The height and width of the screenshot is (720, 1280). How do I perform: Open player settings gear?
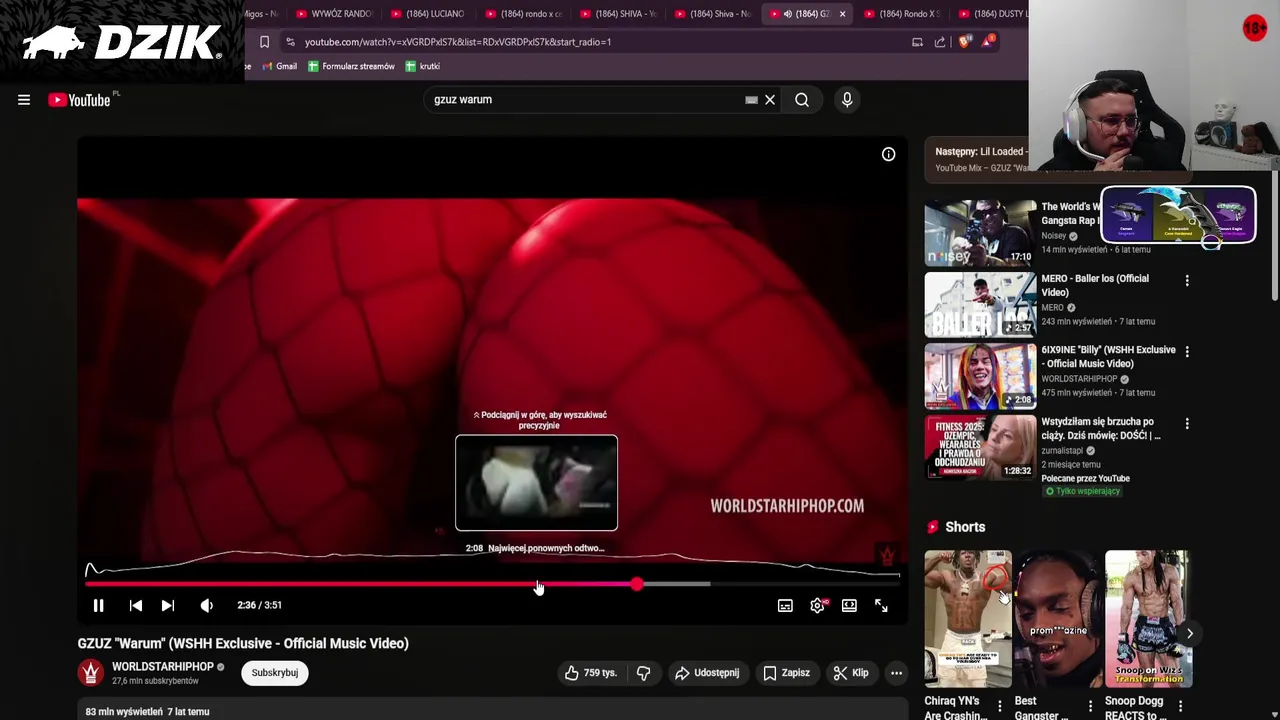point(817,605)
